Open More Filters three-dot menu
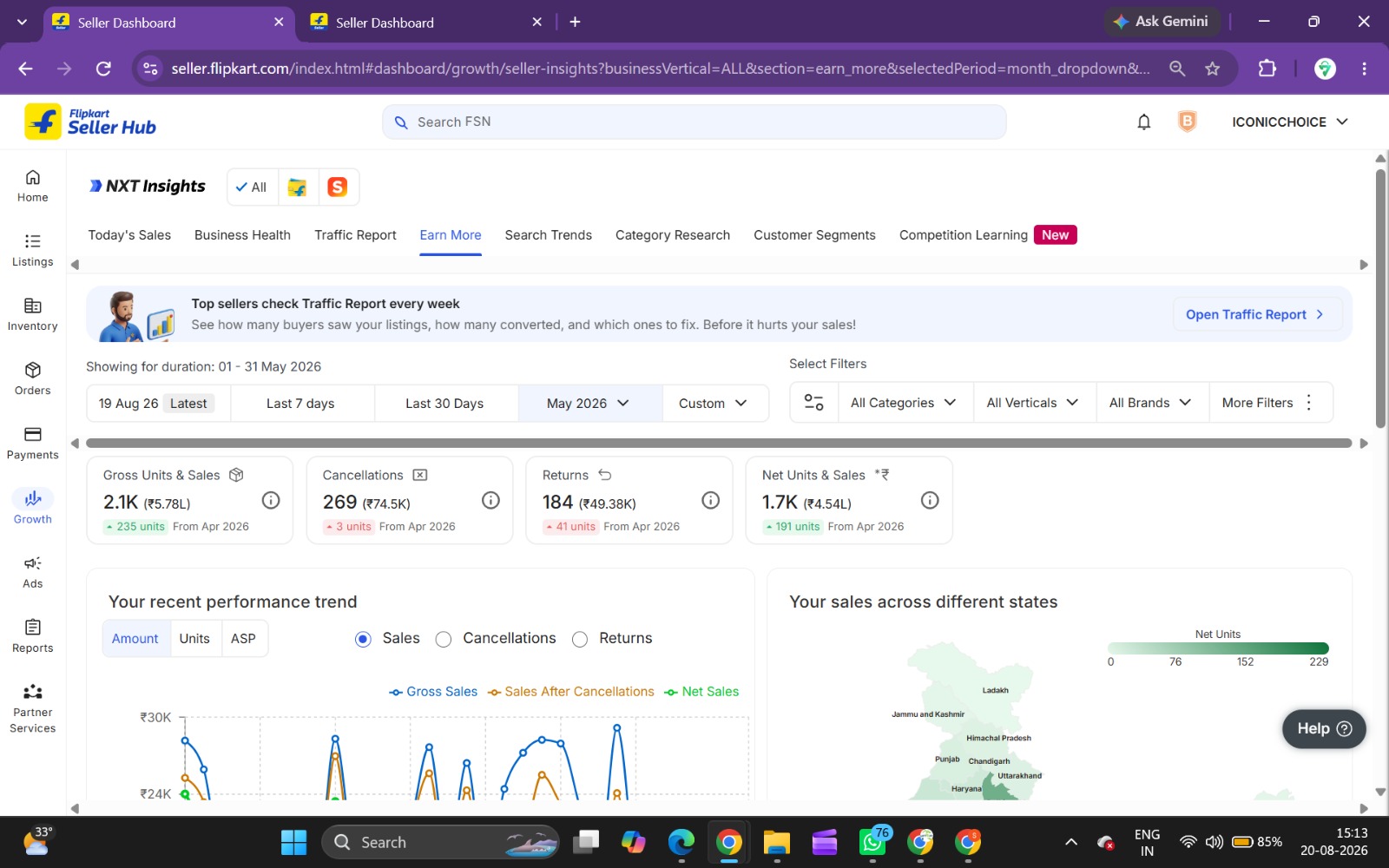The image size is (1389, 868). click(1309, 403)
